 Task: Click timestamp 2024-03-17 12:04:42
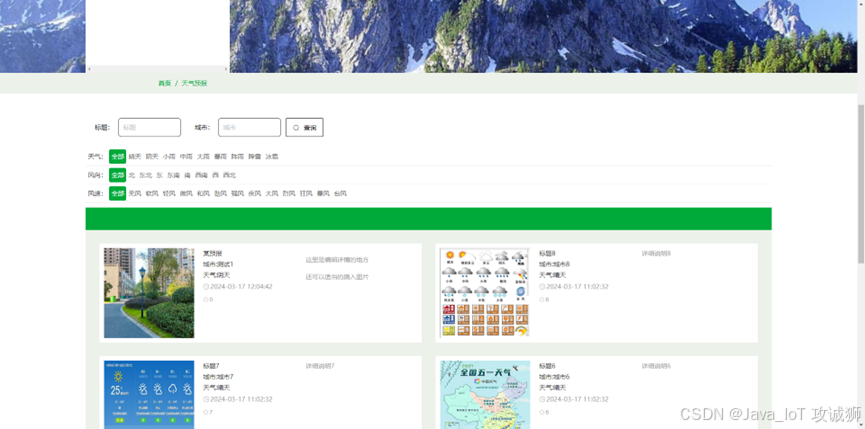pos(241,287)
